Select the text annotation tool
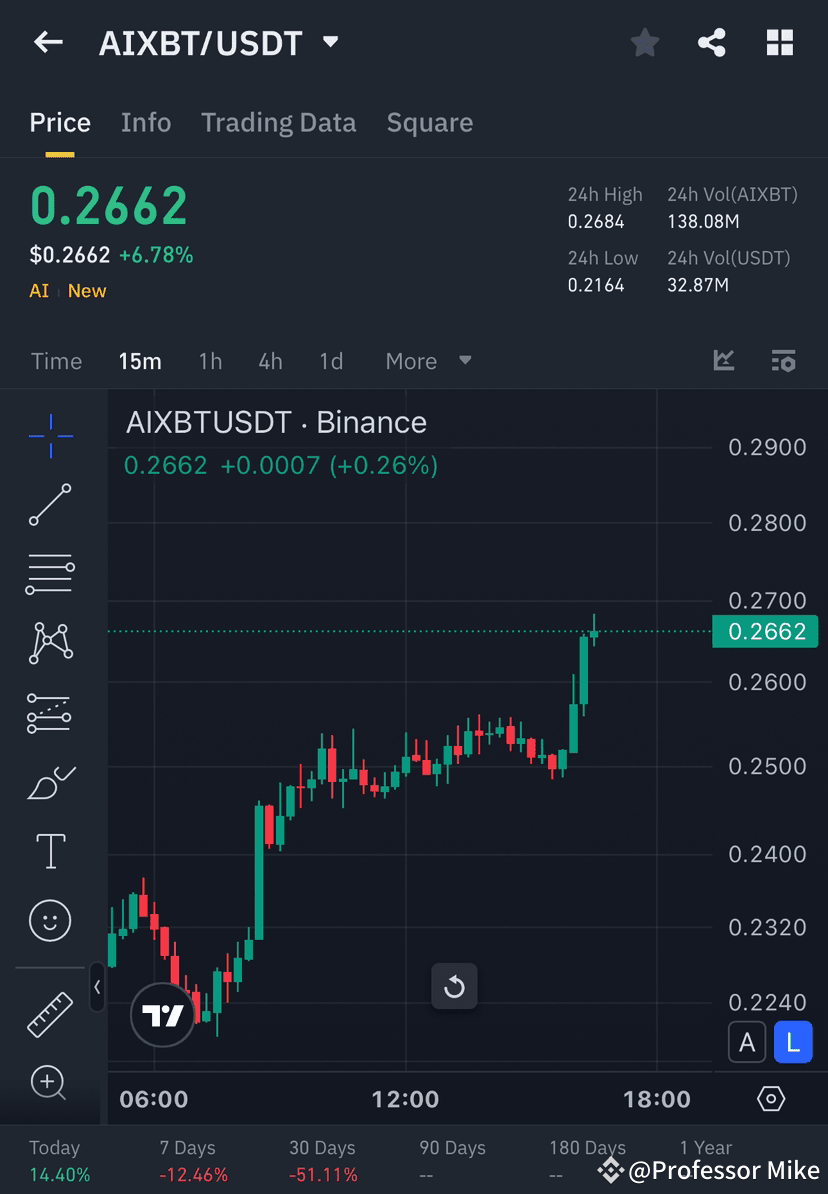828x1194 pixels. point(50,850)
